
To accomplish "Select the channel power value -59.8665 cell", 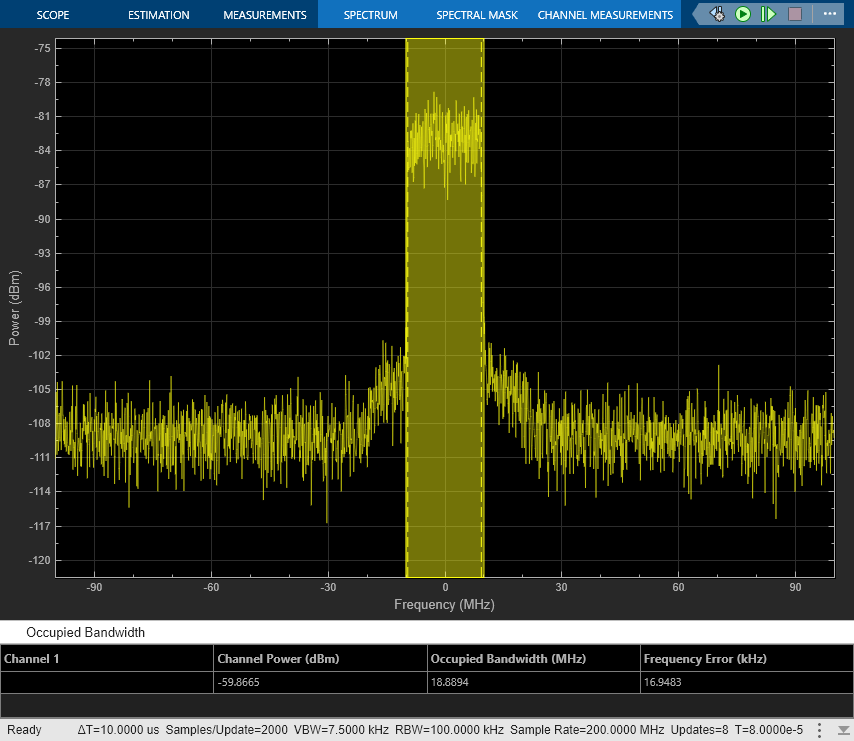I will [241, 682].
